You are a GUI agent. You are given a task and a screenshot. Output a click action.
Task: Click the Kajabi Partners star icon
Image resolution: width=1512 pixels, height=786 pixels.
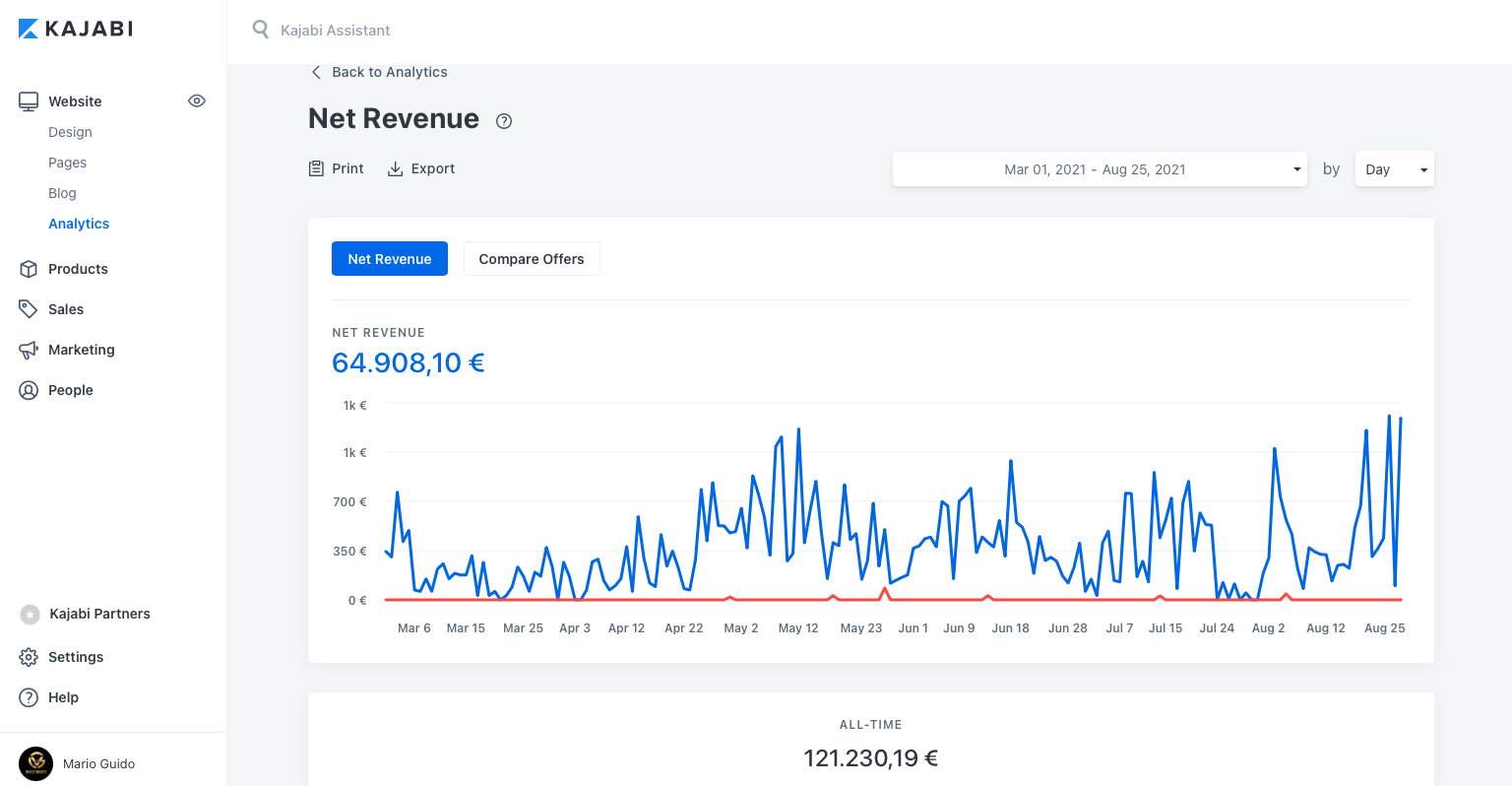coord(30,614)
